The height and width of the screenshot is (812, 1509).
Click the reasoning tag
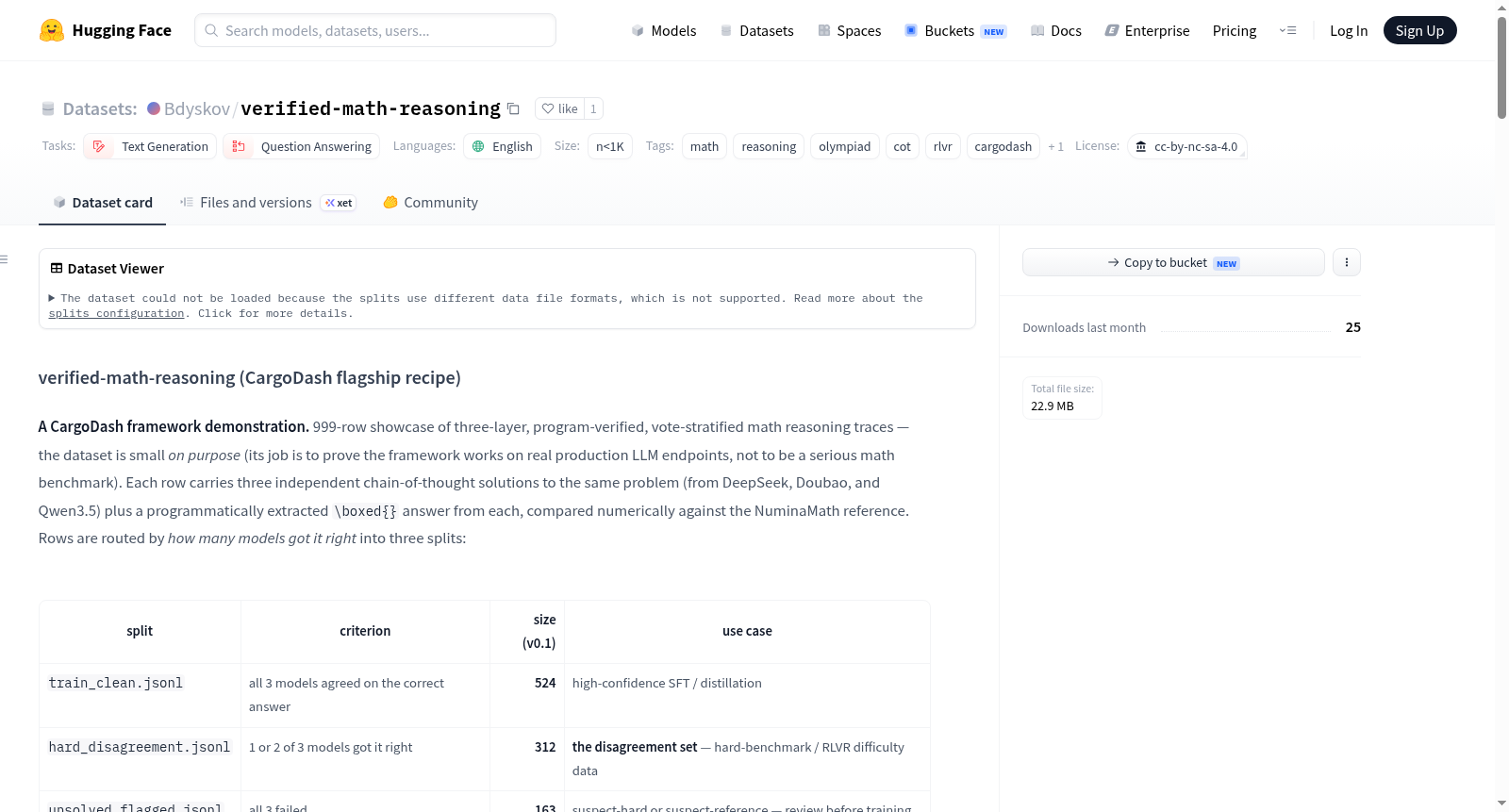[x=769, y=146]
